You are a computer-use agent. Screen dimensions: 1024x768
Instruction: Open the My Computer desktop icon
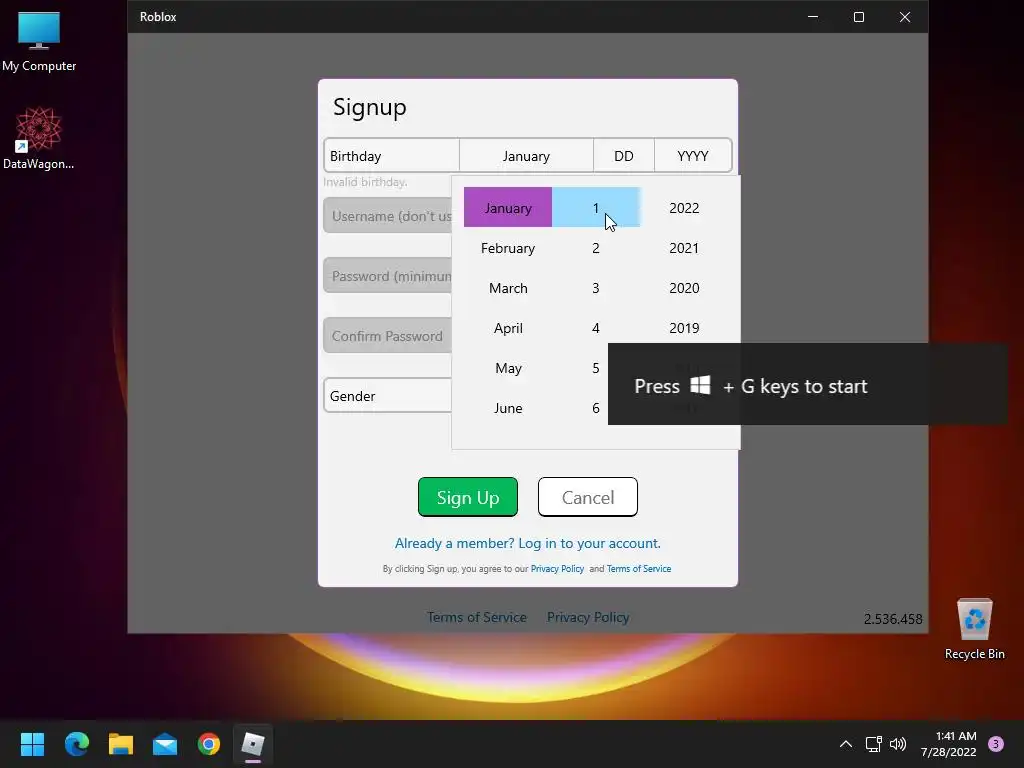(39, 41)
